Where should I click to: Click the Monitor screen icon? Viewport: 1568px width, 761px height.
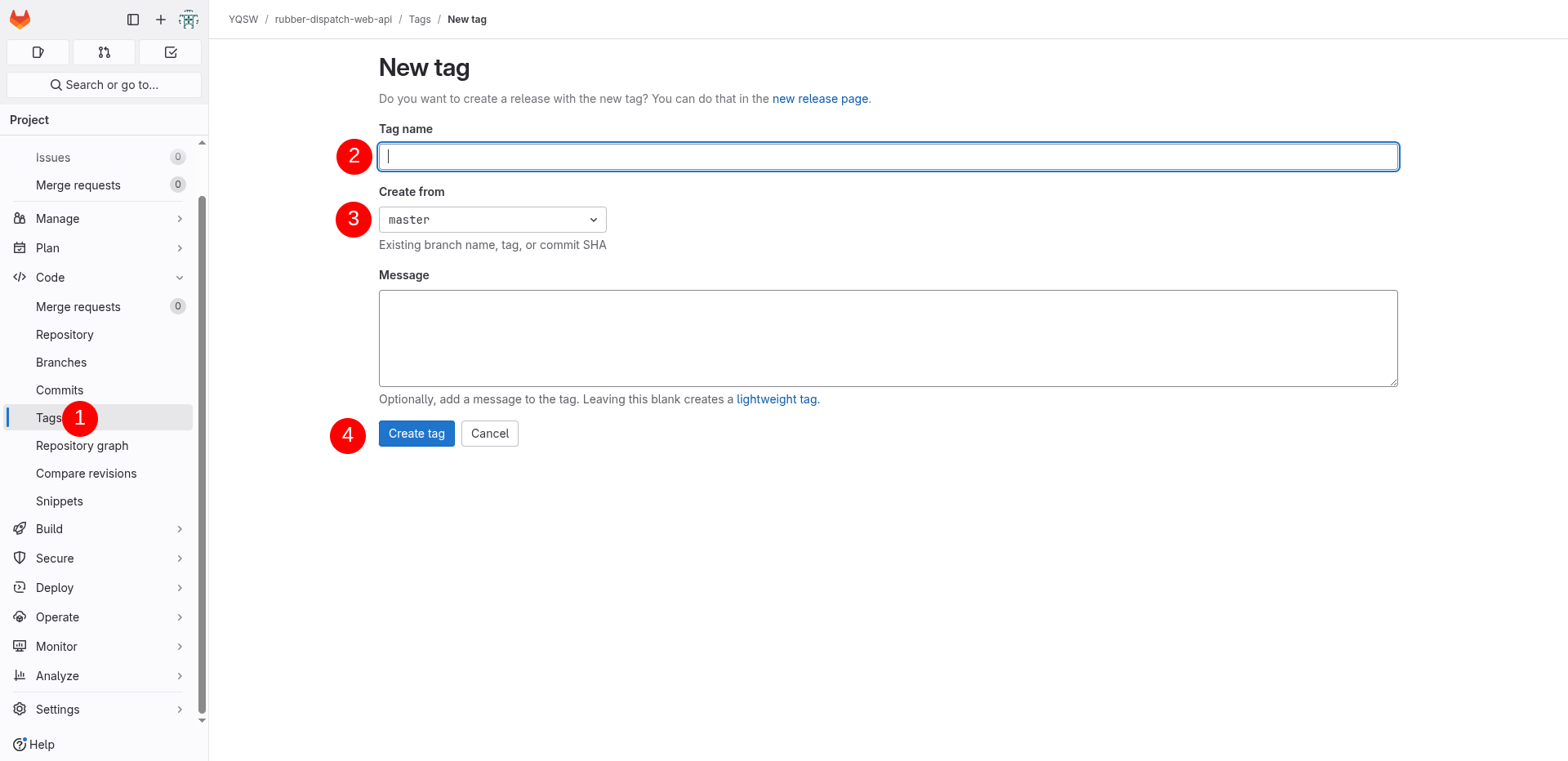click(x=20, y=647)
